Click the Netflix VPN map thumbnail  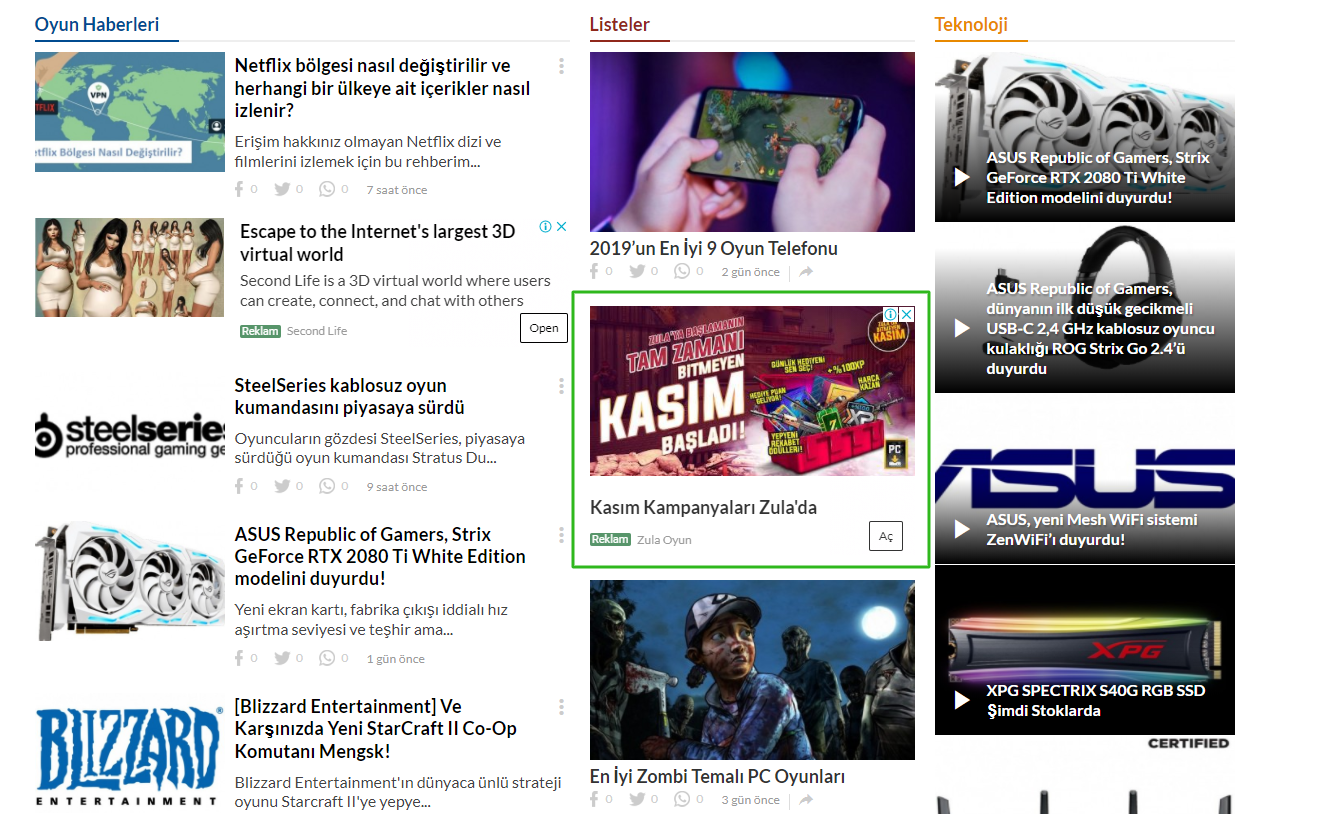pos(130,112)
